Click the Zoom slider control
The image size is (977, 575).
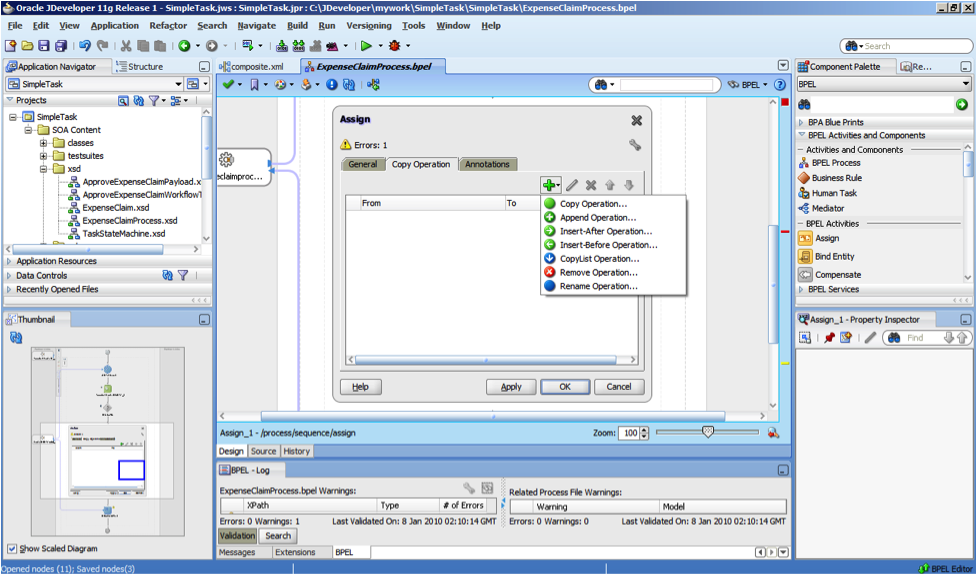pos(708,432)
